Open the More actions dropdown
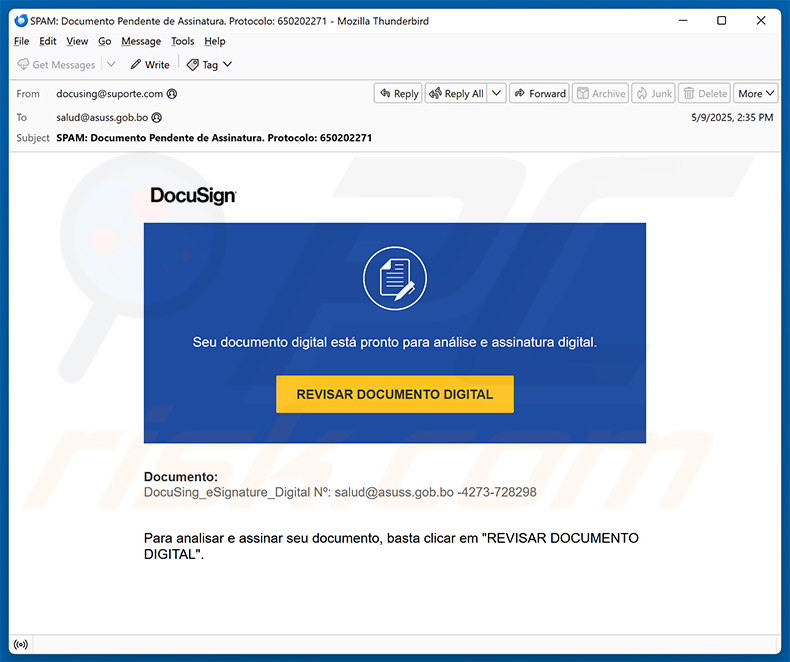The height and width of the screenshot is (662, 790). 756,94
